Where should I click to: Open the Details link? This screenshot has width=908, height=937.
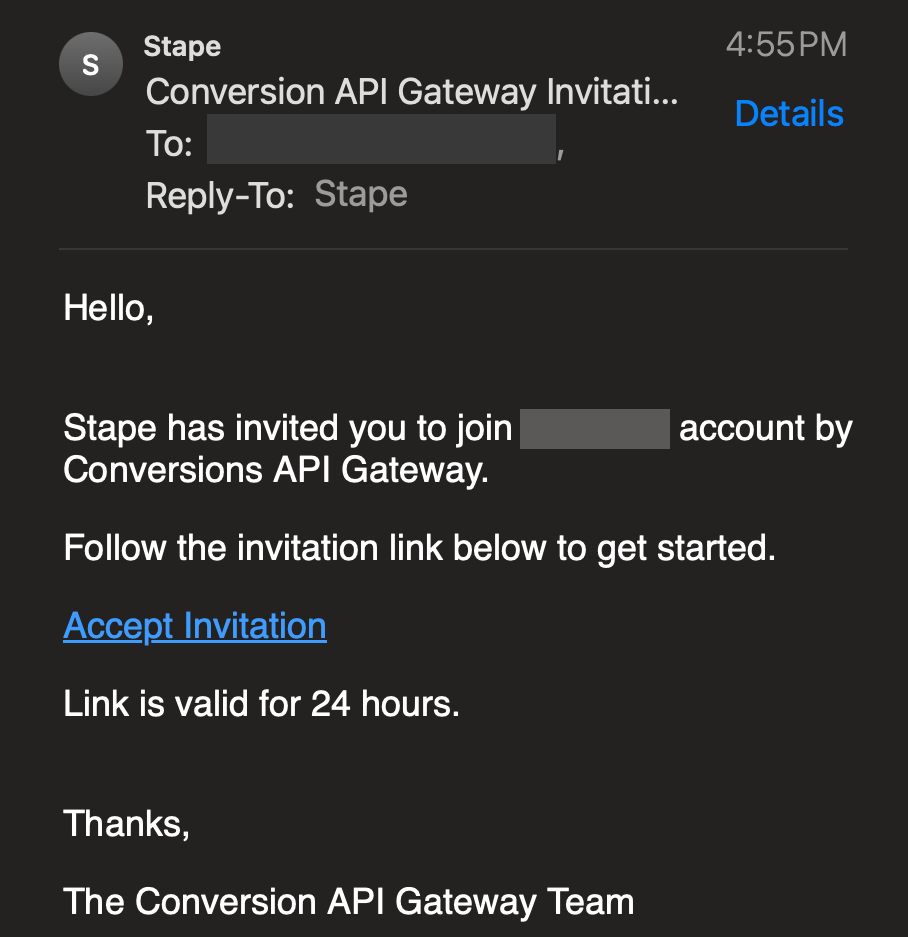789,114
